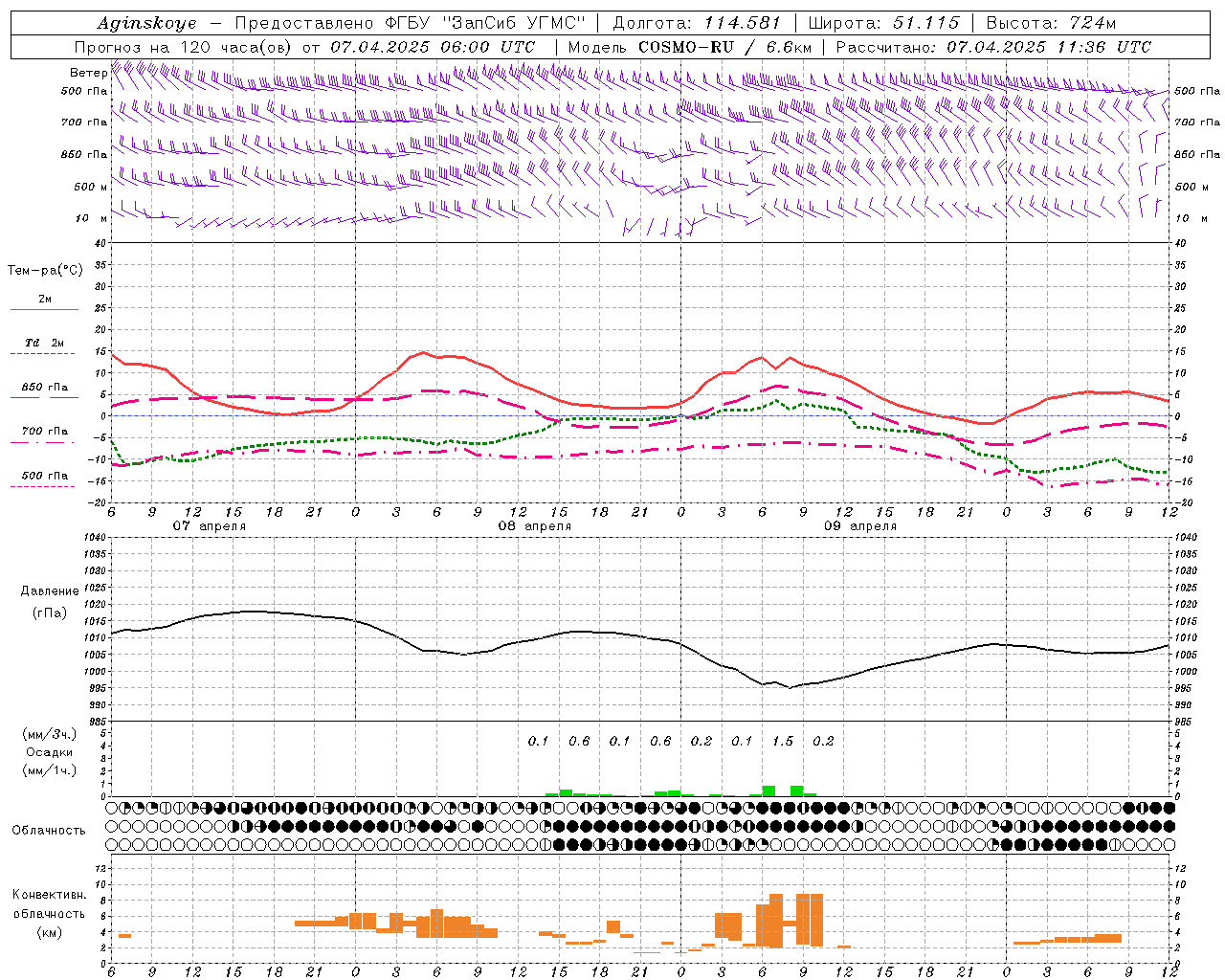1225x980 pixels.
Task: Click the forecast start time 07.04.2025 06:00 UTC
Action: point(433,47)
